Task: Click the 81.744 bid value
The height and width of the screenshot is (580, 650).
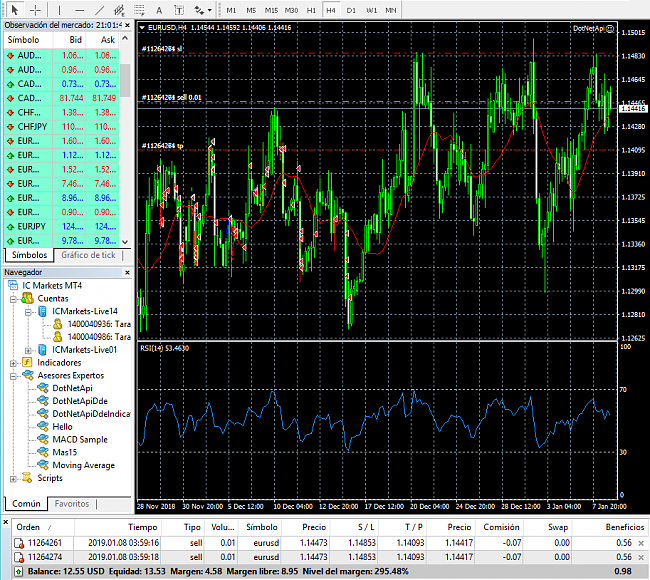Action: coord(71,98)
